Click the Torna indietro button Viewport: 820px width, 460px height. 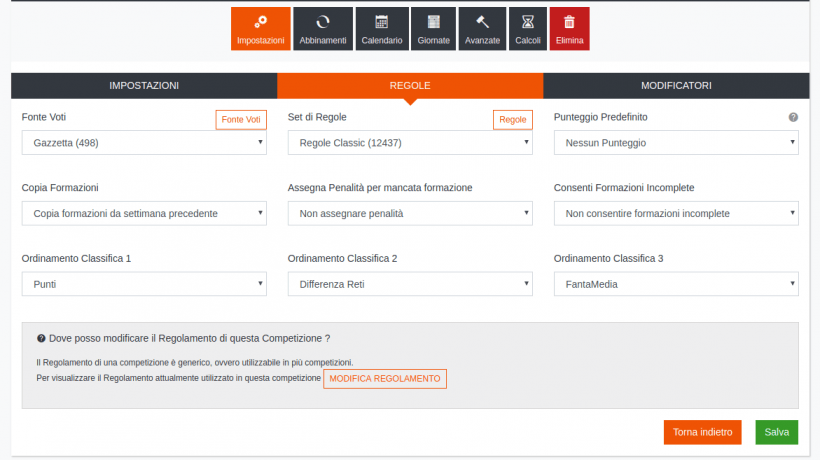(702, 432)
